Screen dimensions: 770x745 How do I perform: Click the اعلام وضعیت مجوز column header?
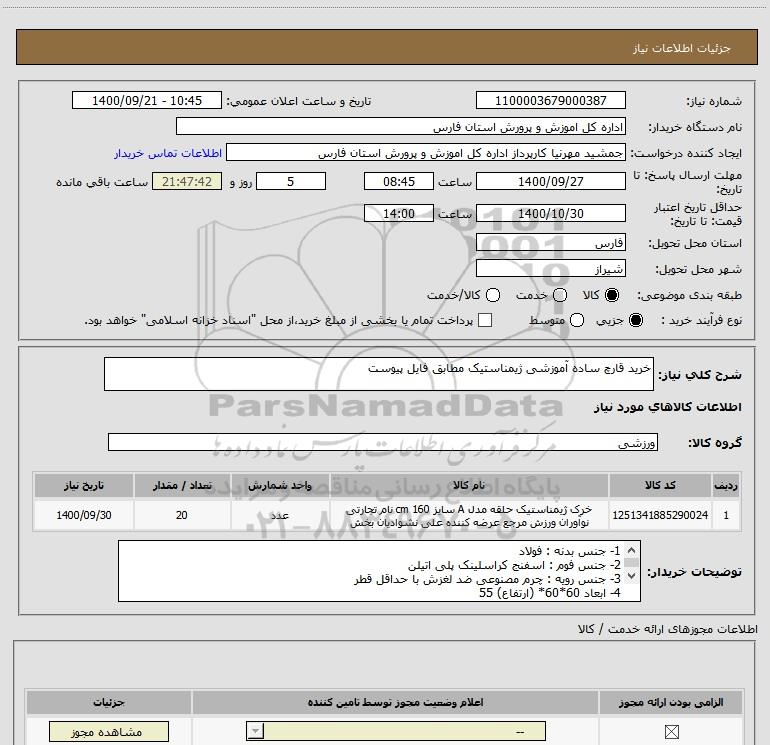pos(395,702)
